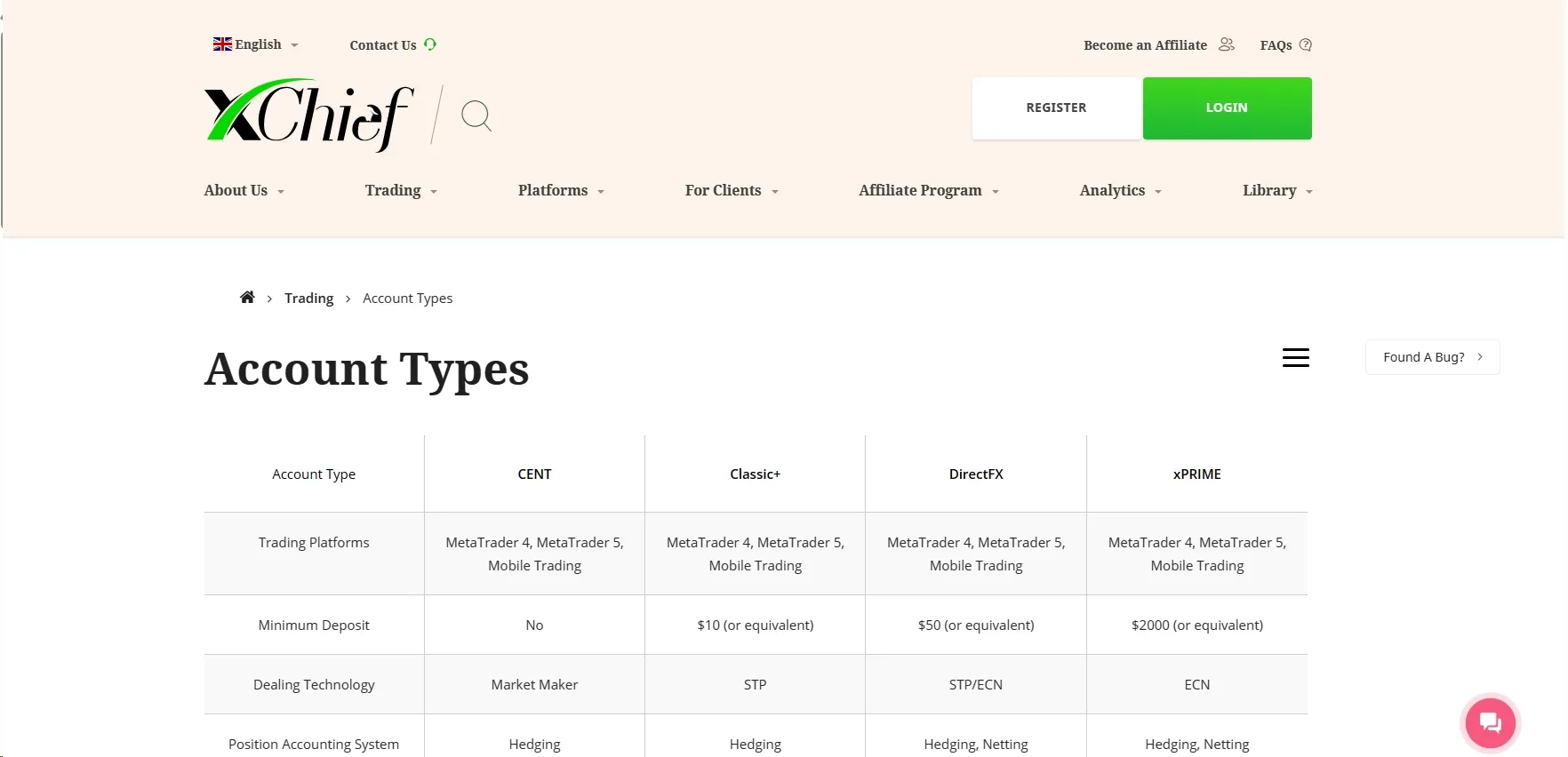Click the green LOGIN button

pos(1227,108)
